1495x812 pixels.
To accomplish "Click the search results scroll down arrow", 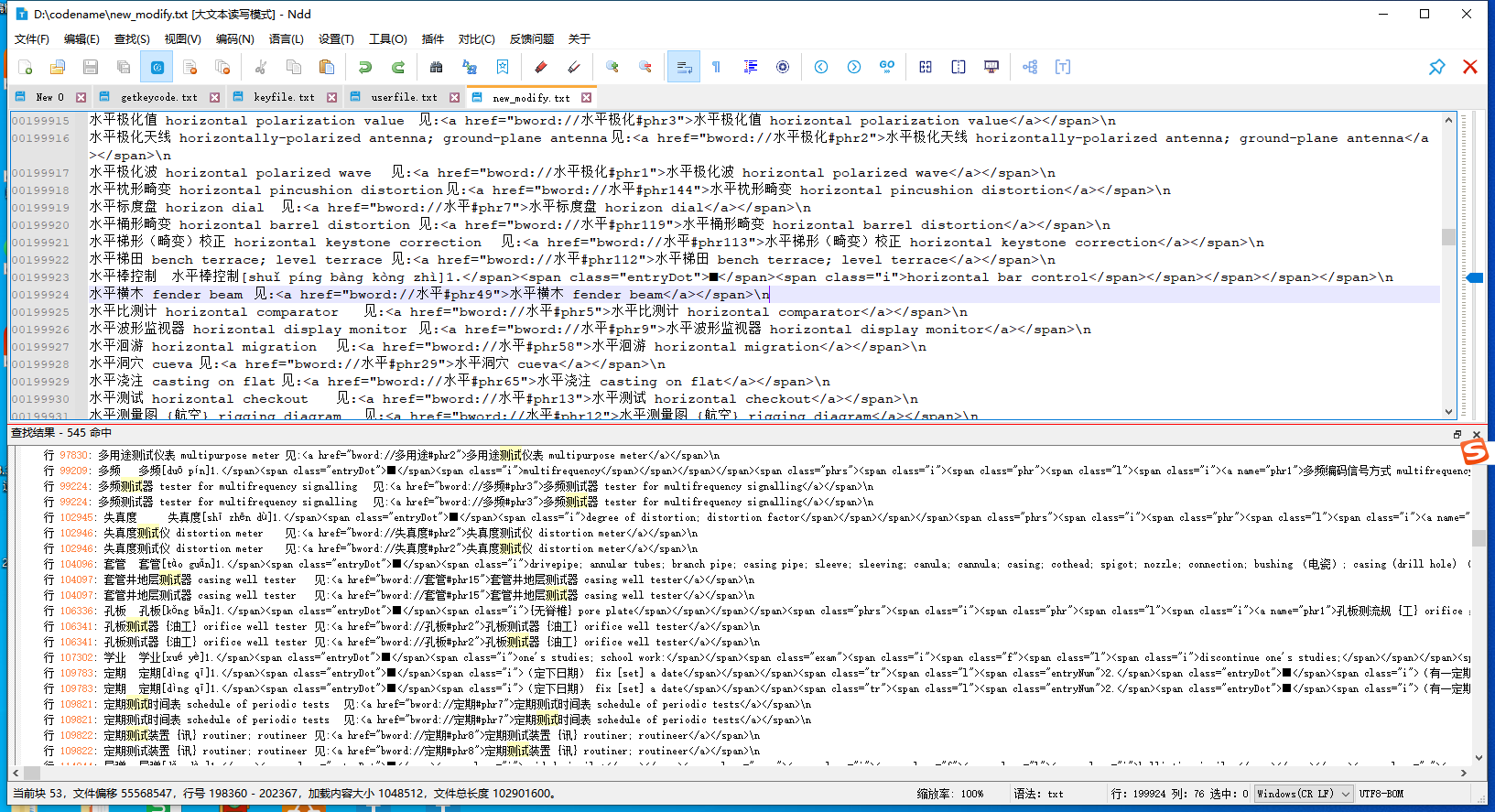I will point(1479,757).
